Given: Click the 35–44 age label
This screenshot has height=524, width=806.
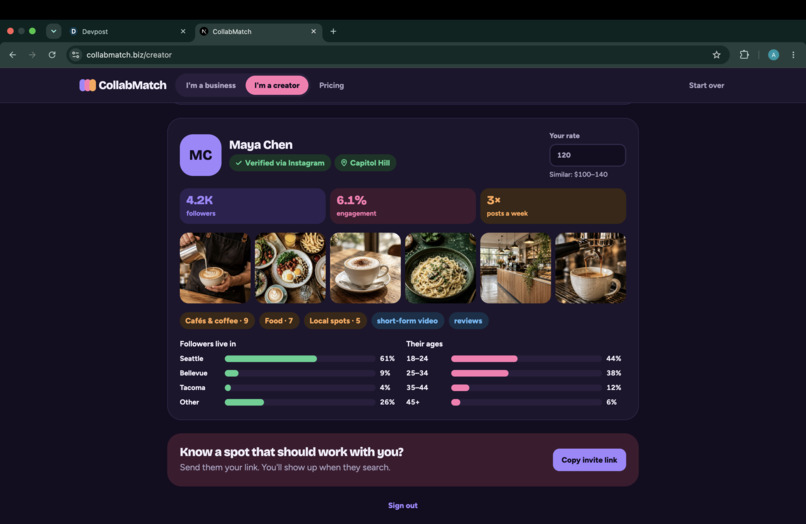Looking at the screenshot, I should [x=417, y=388].
